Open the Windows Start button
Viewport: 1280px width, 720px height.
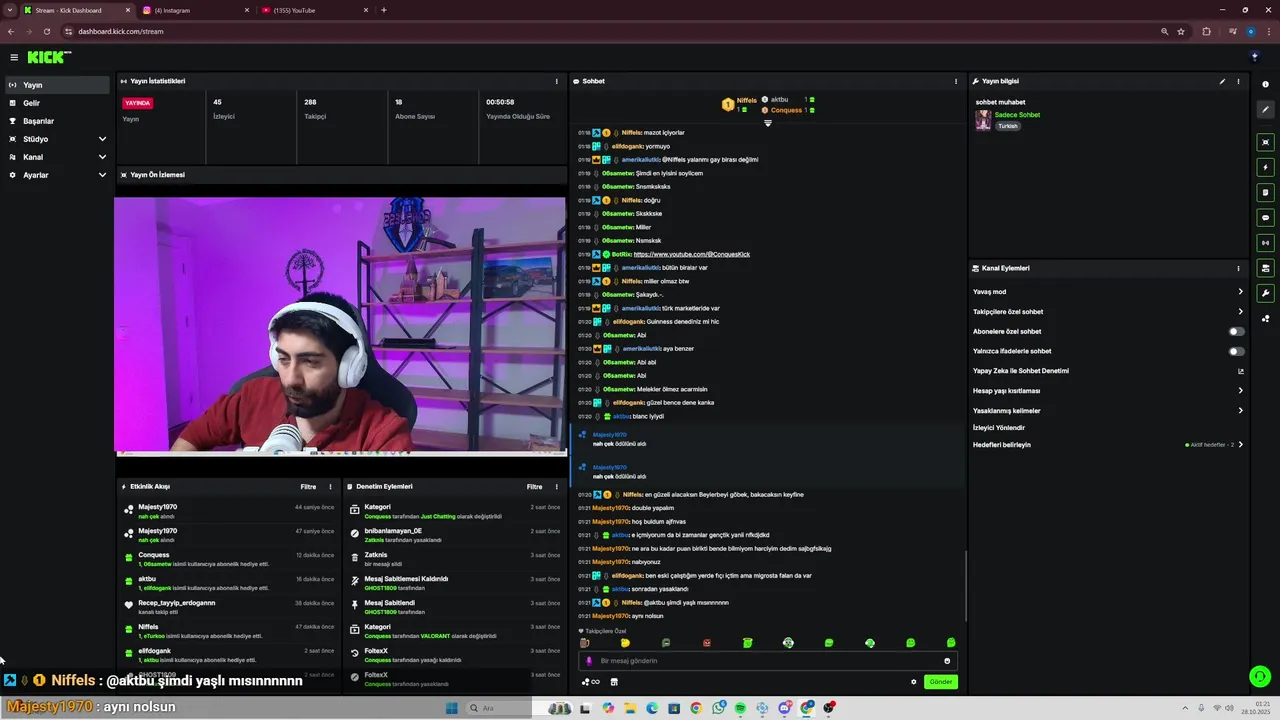coord(451,708)
